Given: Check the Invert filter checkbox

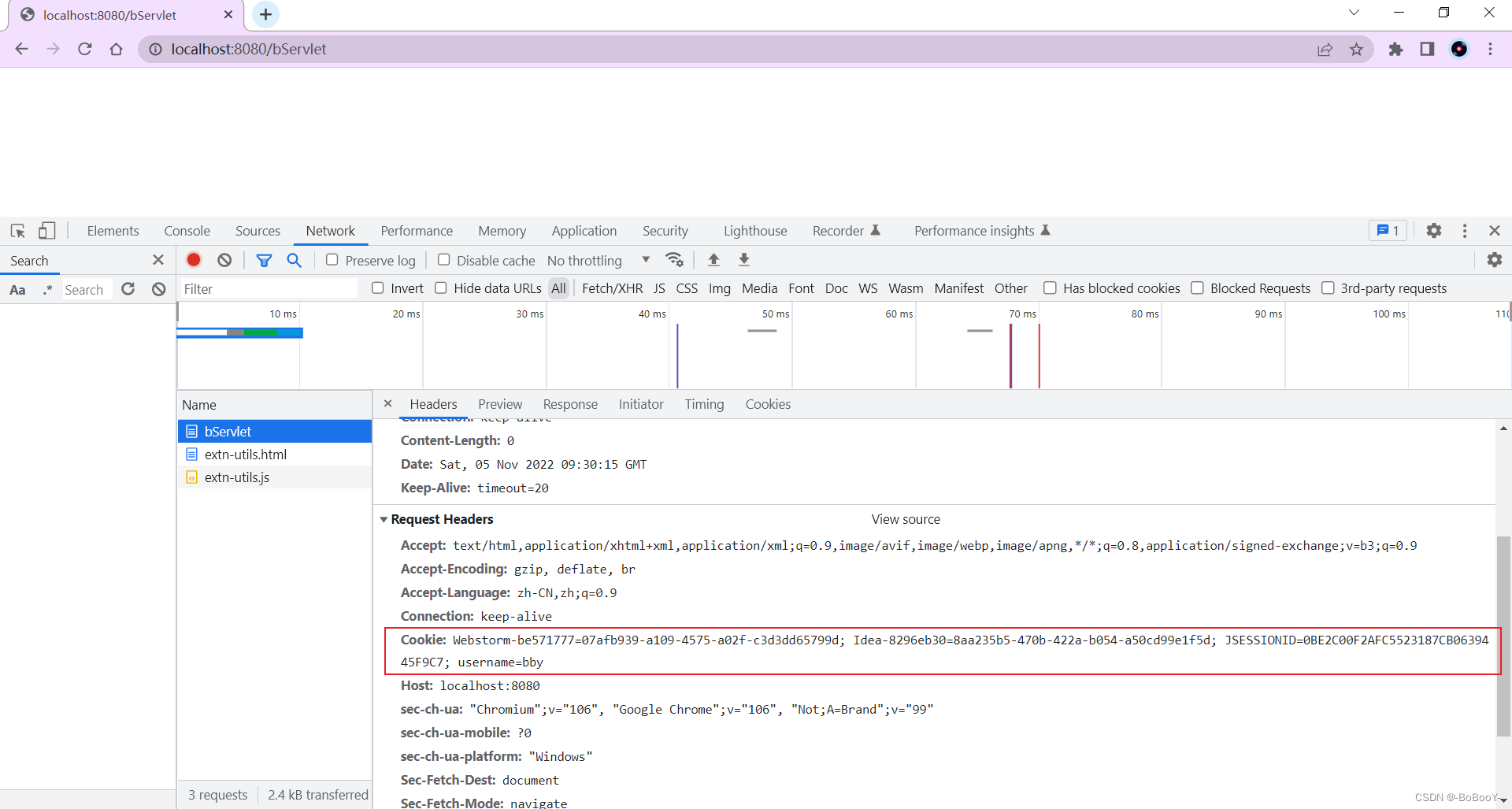Looking at the screenshot, I should (x=378, y=288).
